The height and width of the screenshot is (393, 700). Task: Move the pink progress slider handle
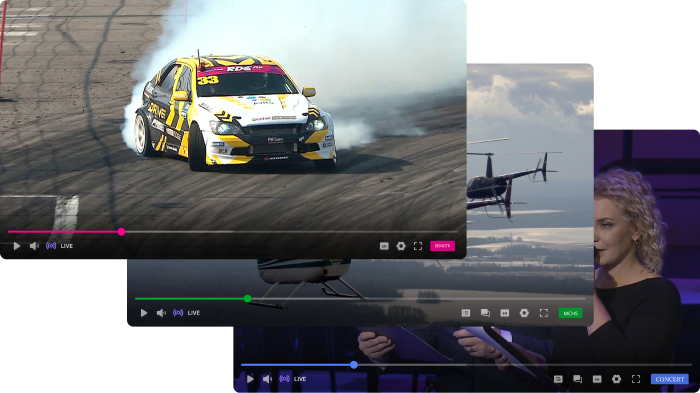click(x=121, y=232)
